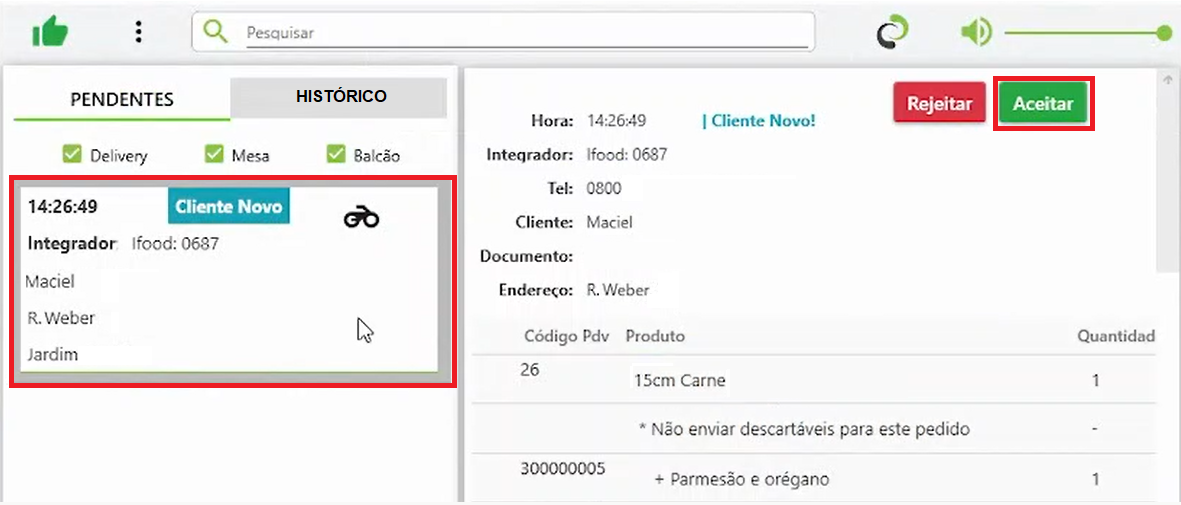The image size is (1181, 505).
Task: Accept the order with Aceitar button
Action: [x=1042, y=104]
